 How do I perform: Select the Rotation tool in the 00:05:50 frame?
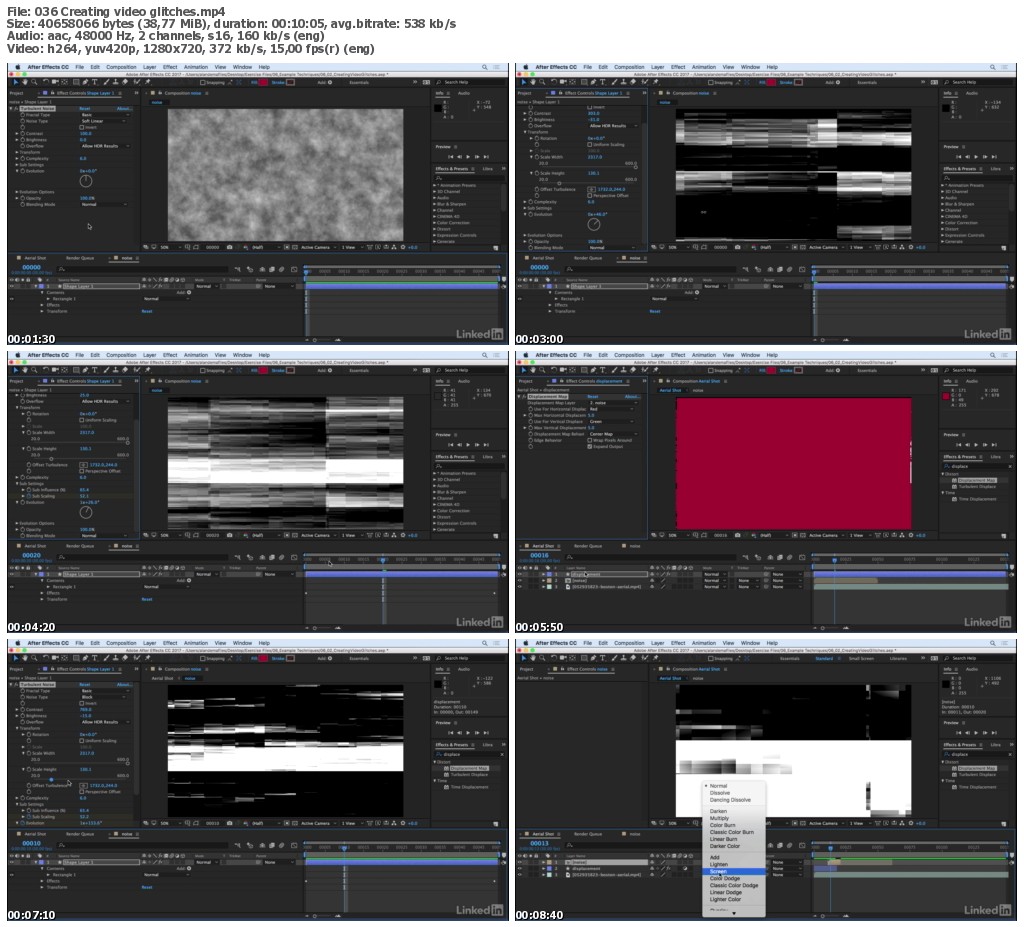[554, 370]
